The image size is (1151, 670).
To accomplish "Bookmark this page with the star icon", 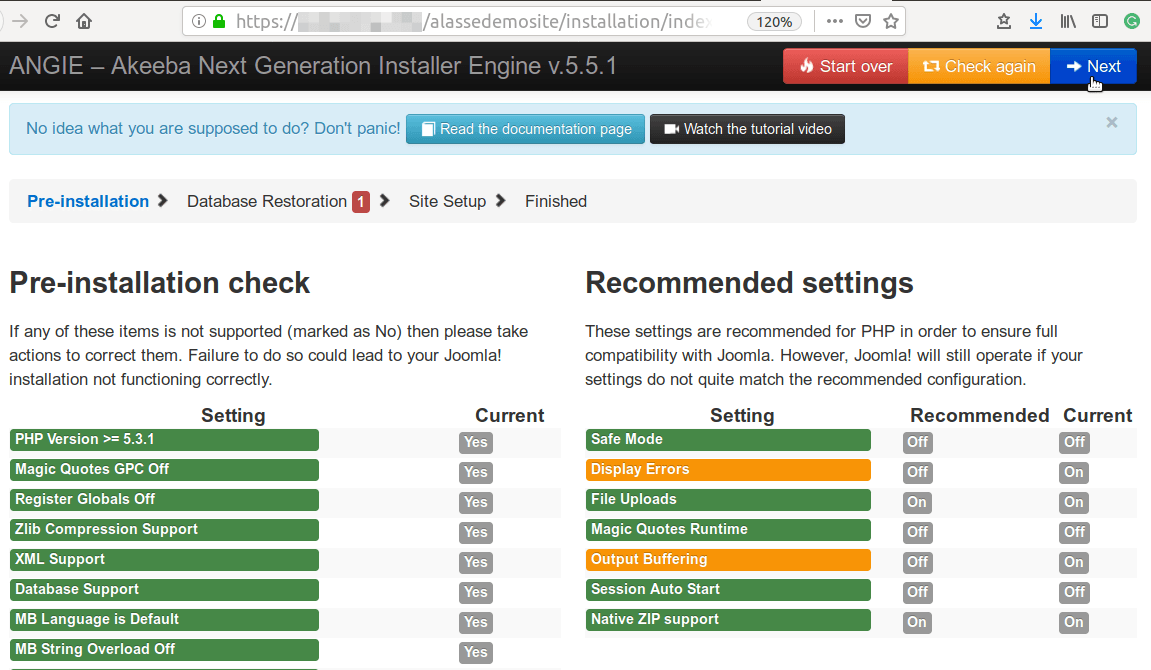I will (x=891, y=21).
